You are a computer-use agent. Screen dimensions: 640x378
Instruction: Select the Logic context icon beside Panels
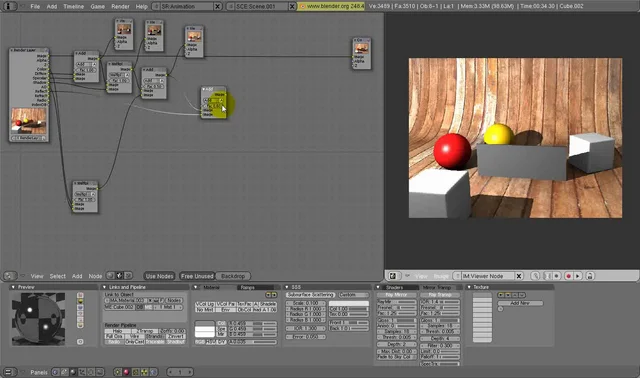[x=56, y=372]
